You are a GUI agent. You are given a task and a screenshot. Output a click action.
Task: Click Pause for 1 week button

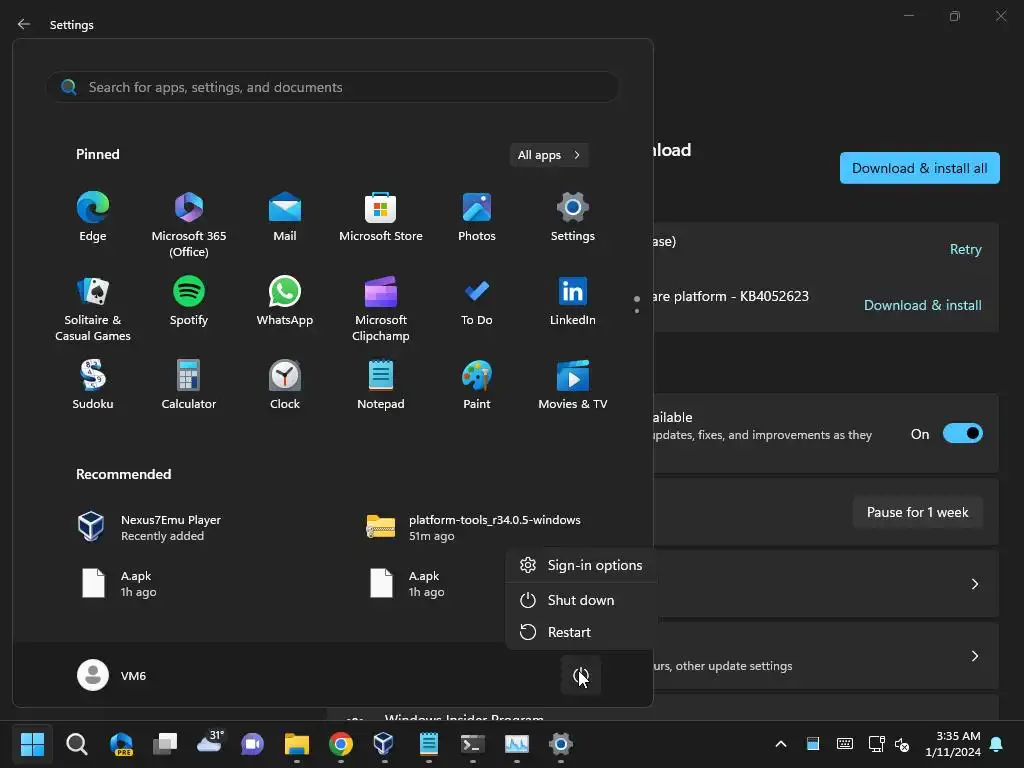click(x=917, y=513)
